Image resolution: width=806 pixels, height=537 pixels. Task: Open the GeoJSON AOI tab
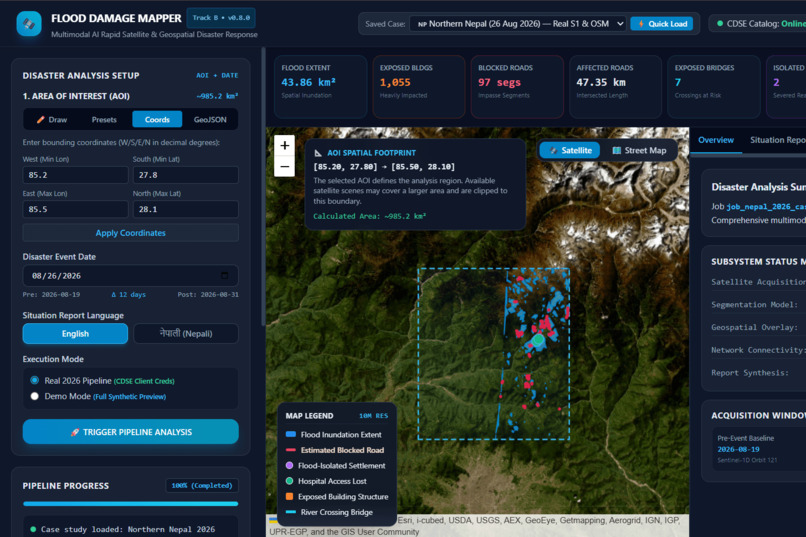210,120
